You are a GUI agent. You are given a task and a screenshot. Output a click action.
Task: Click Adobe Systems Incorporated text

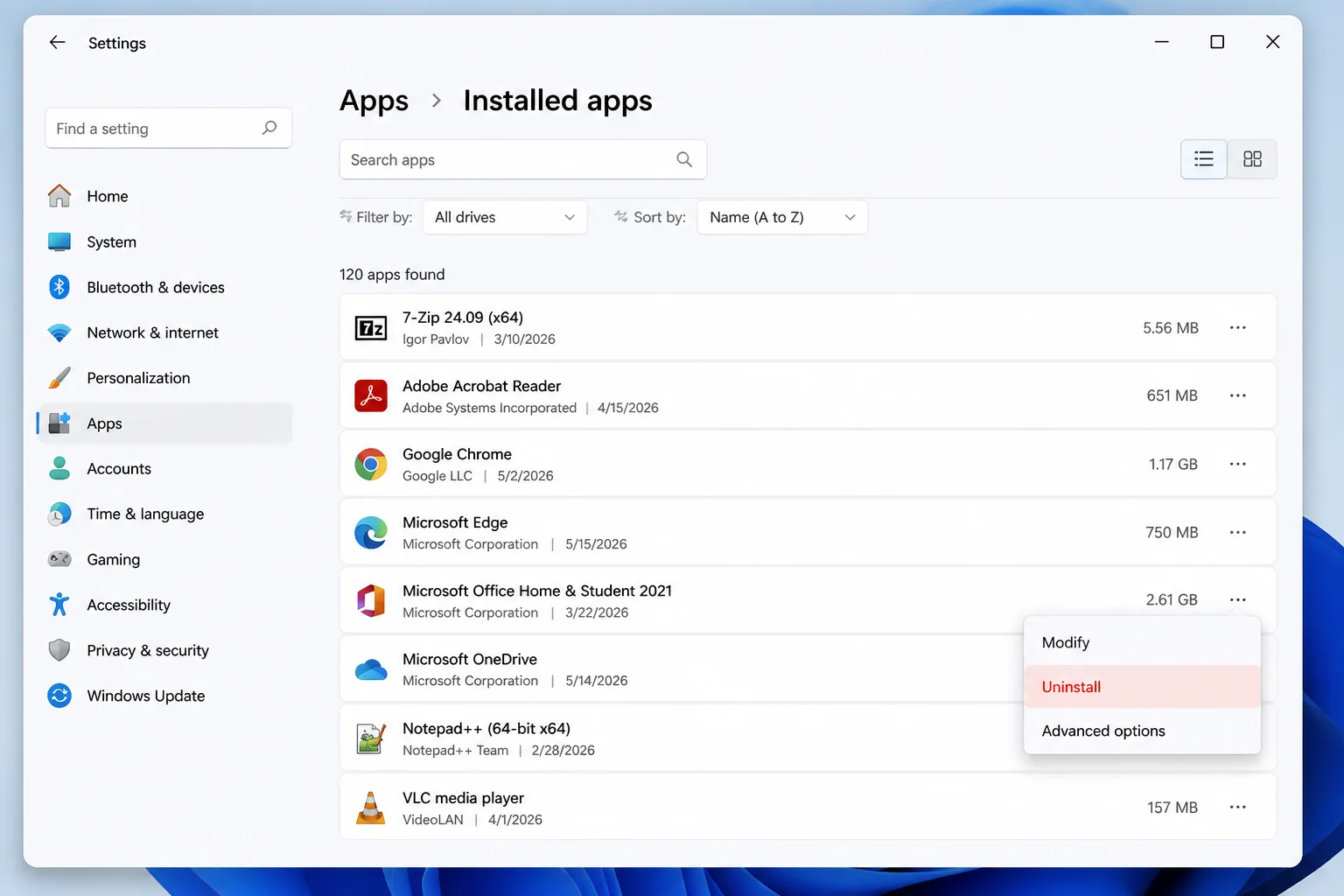click(489, 408)
